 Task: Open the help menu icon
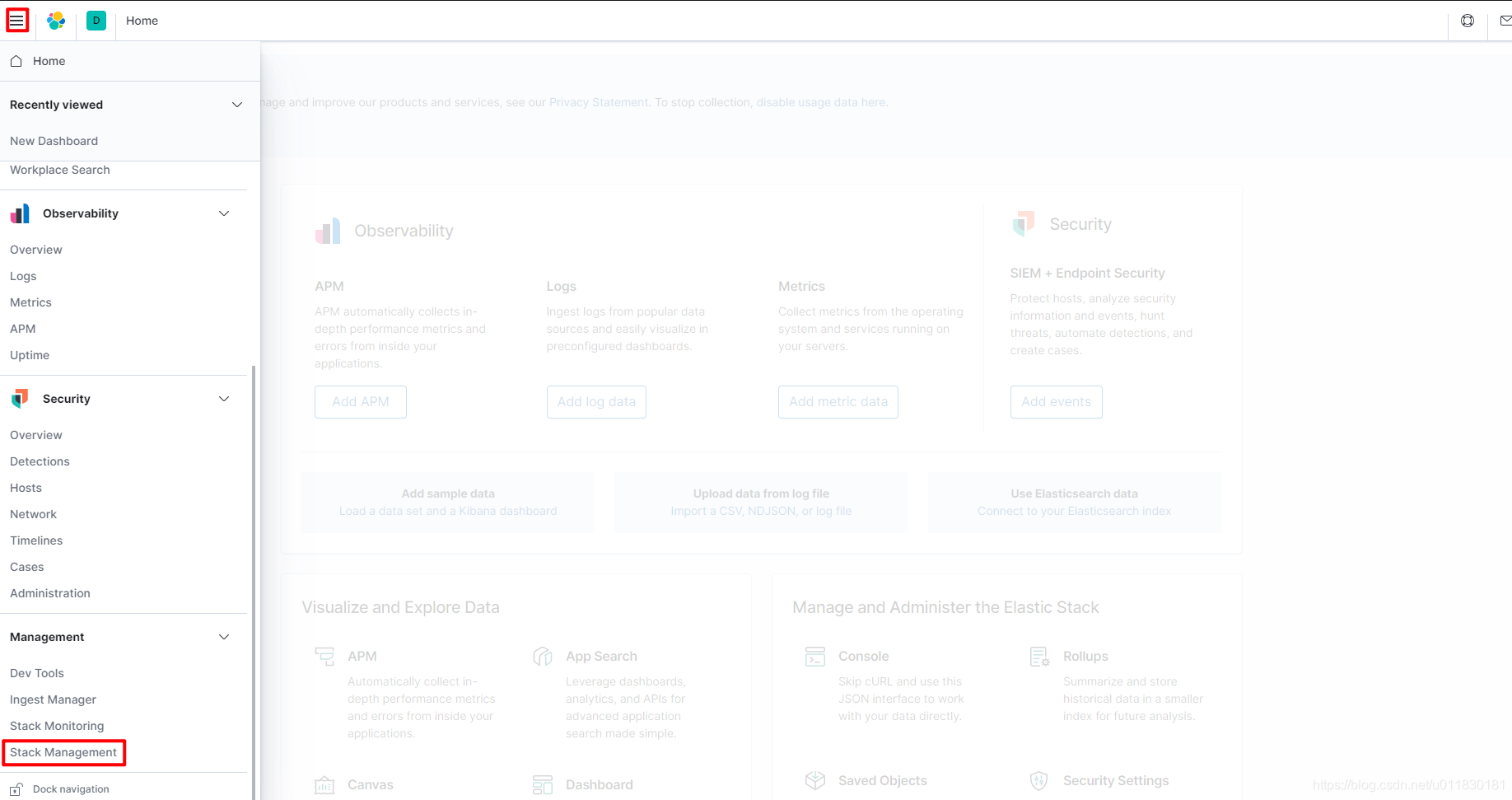point(1468,21)
